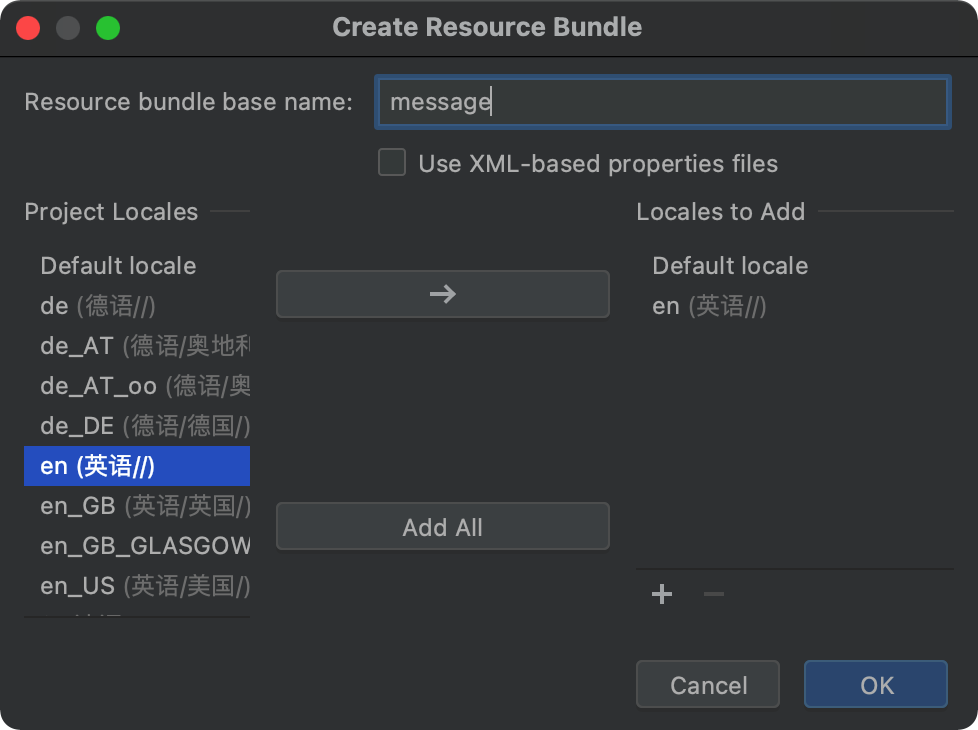
Task: Click the Add All button
Action: tap(443, 527)
